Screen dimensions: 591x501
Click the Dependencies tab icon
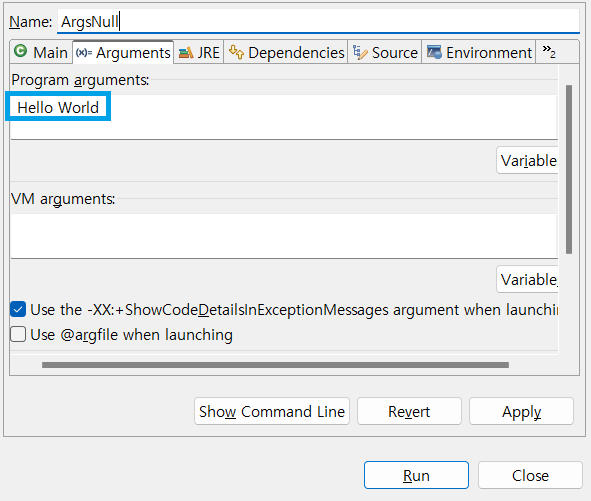236,52
